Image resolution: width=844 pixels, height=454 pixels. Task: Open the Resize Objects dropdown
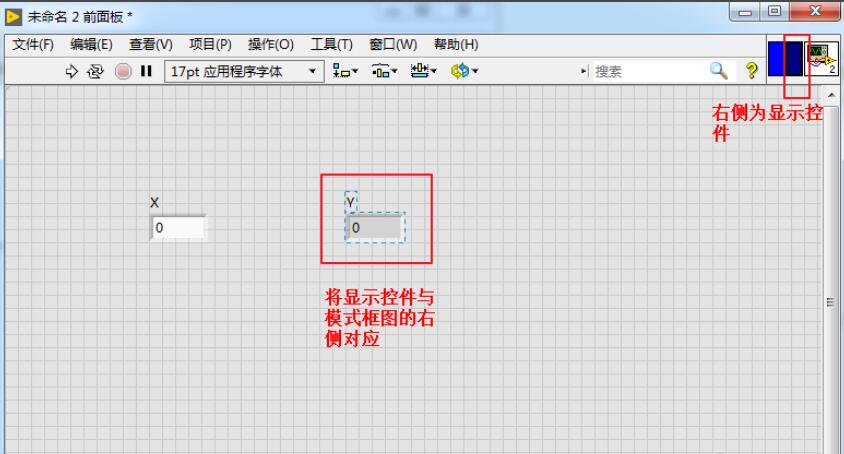(424, 71)
